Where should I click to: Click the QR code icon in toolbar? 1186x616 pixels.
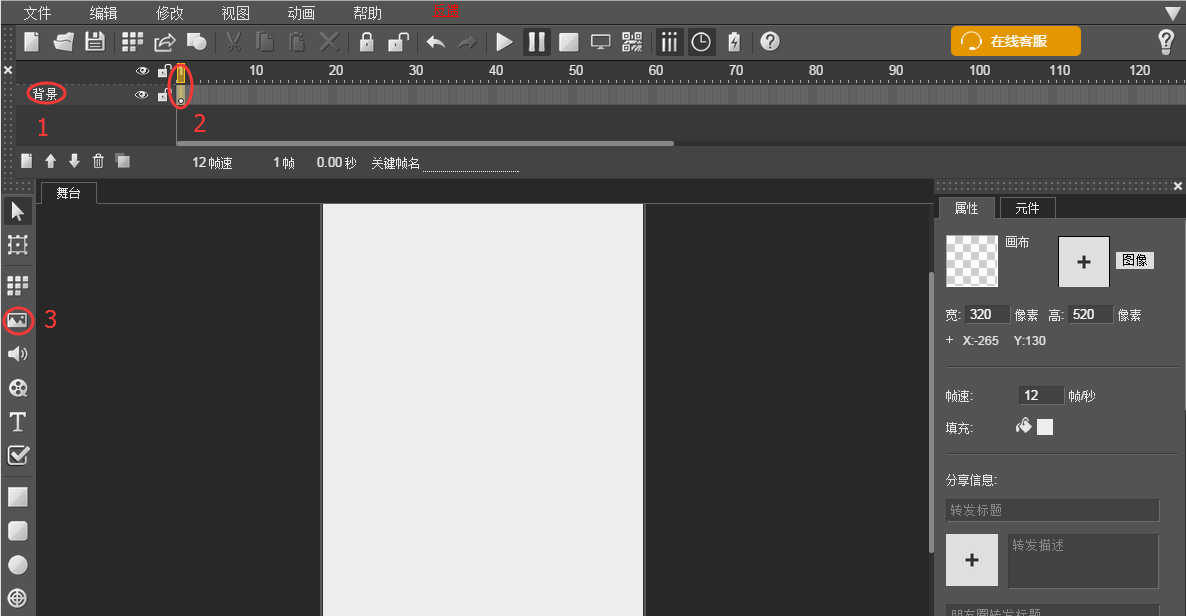pyautogui.click(x=632, y=42)
